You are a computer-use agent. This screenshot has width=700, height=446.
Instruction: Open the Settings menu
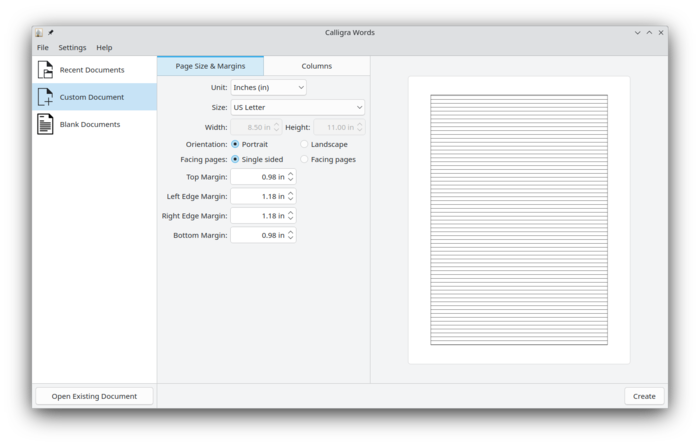(72, 47)
